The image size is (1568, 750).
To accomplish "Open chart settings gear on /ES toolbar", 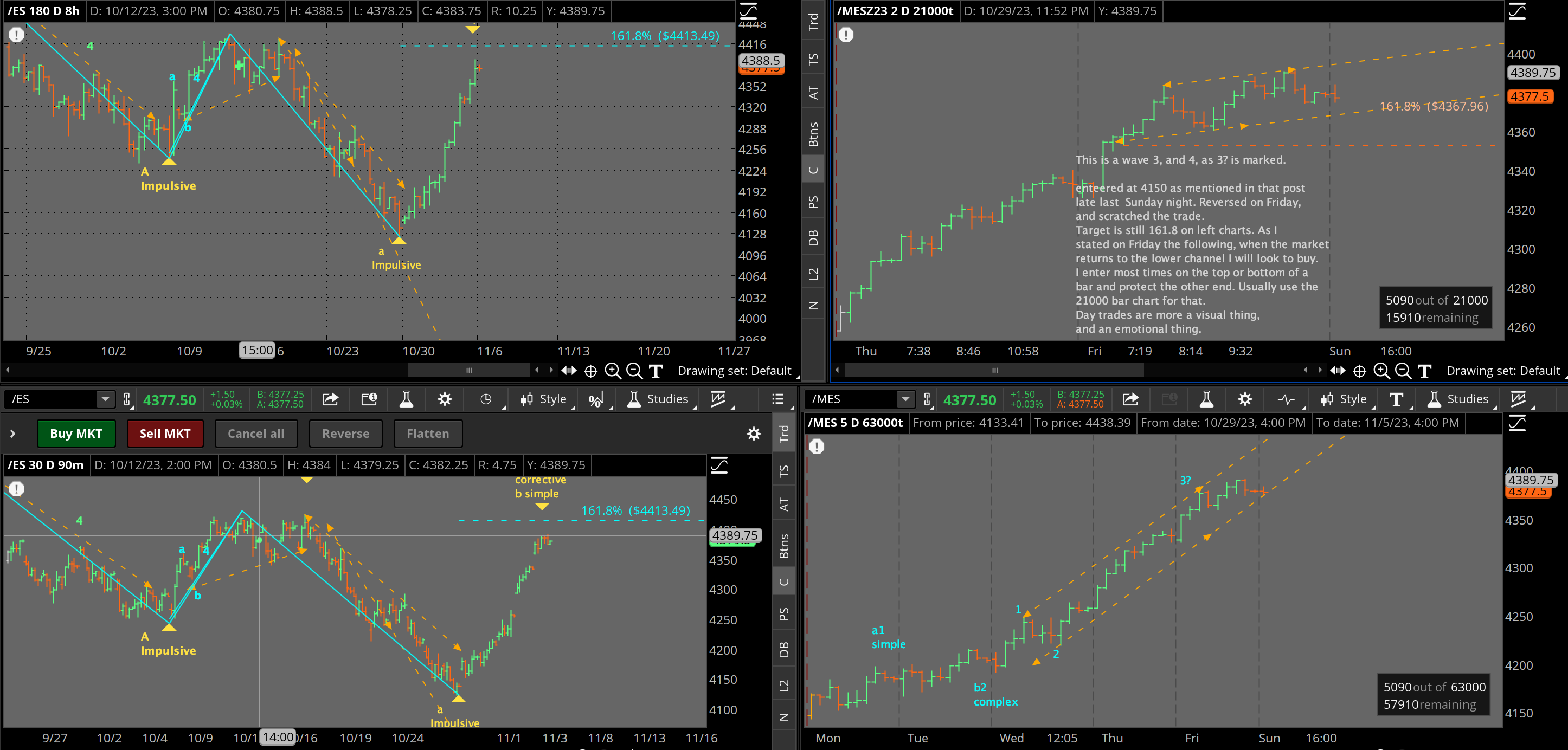I will (445, 399).
